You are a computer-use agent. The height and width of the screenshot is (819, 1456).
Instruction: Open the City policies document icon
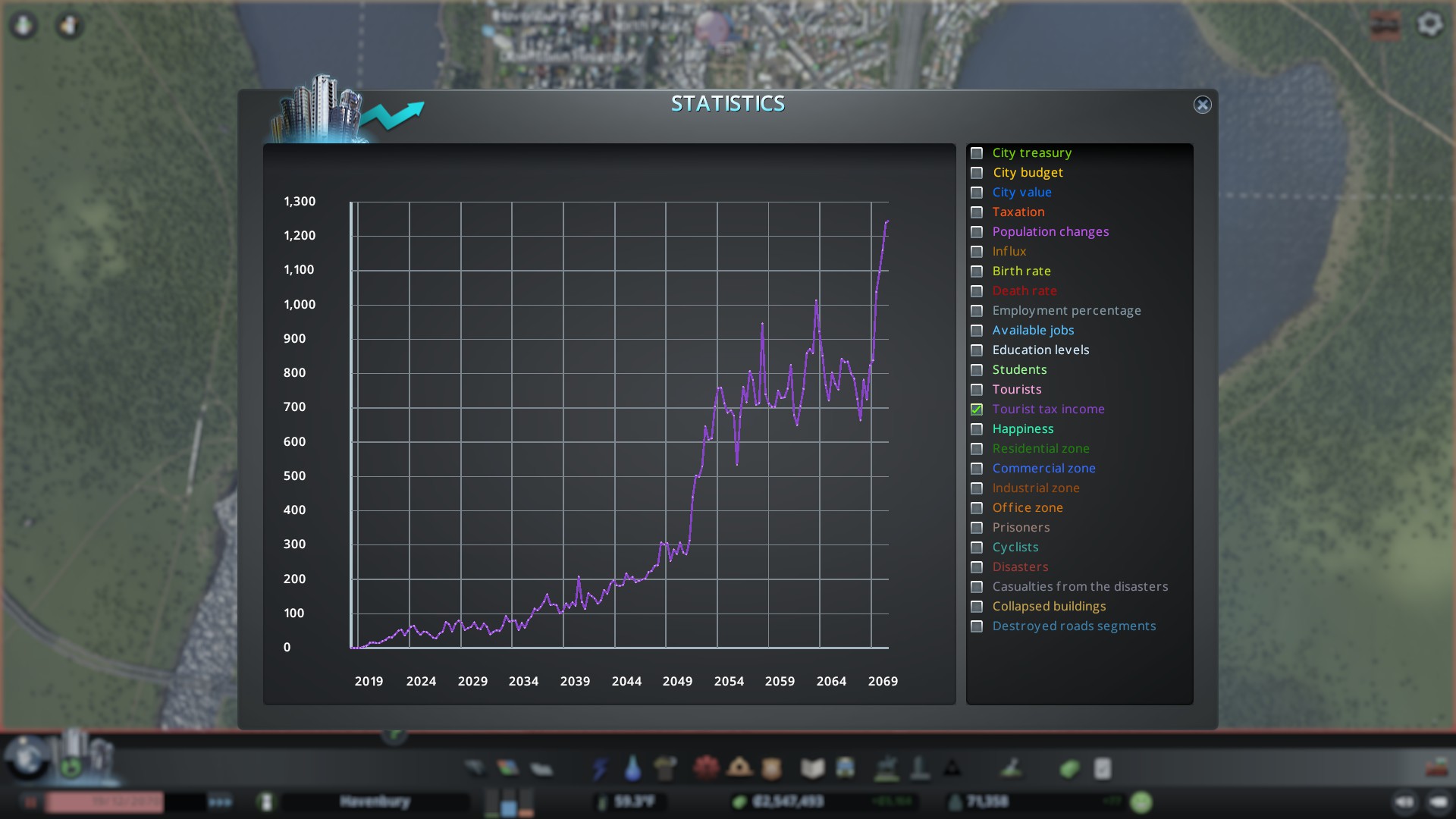[1103, 768]
